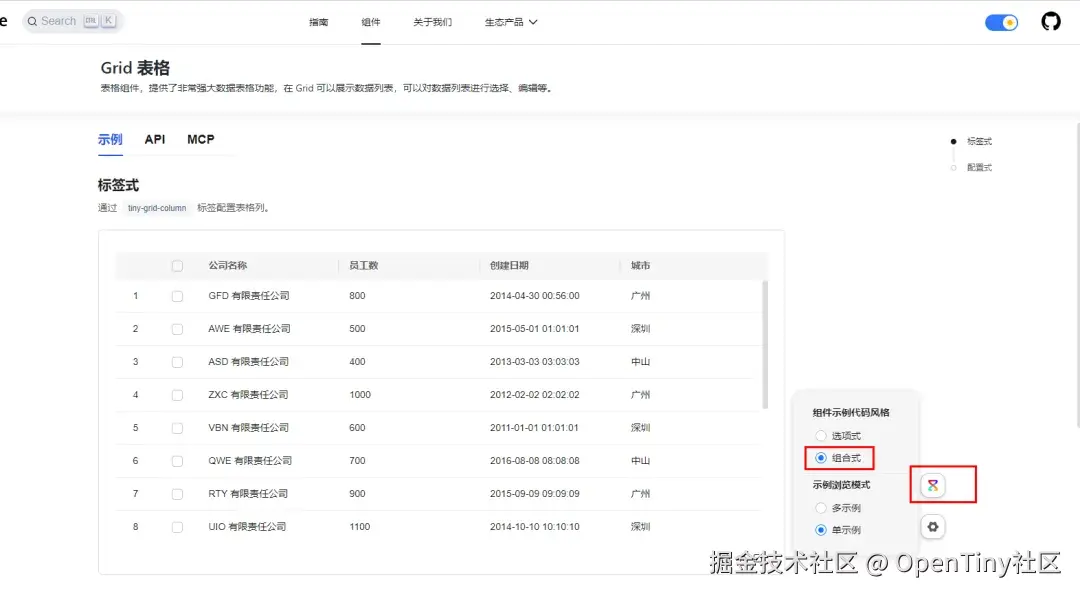
Task: Open the GitHub repository icon
Action: (x=1050, y=21)
